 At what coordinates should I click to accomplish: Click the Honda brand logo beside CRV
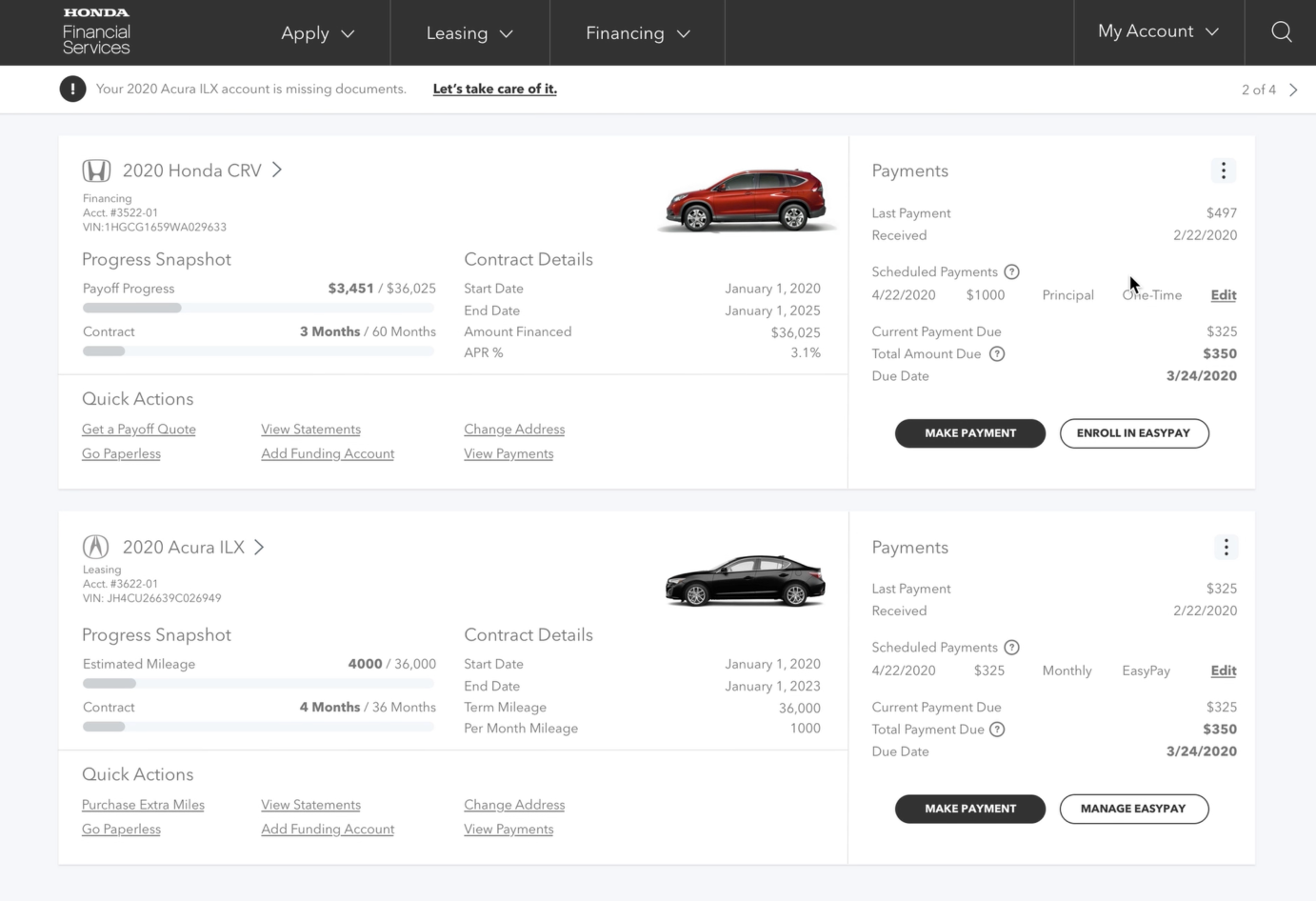(x=96, y=170)
